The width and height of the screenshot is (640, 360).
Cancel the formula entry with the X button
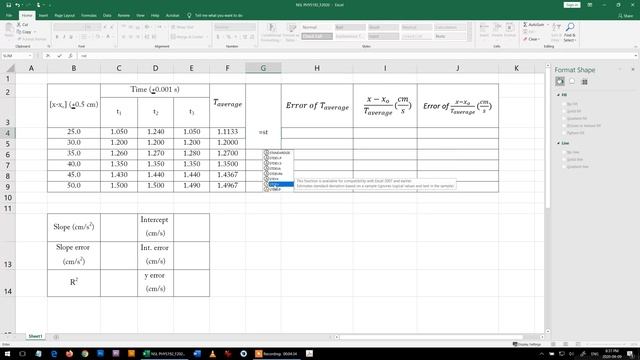pos(48,56)
